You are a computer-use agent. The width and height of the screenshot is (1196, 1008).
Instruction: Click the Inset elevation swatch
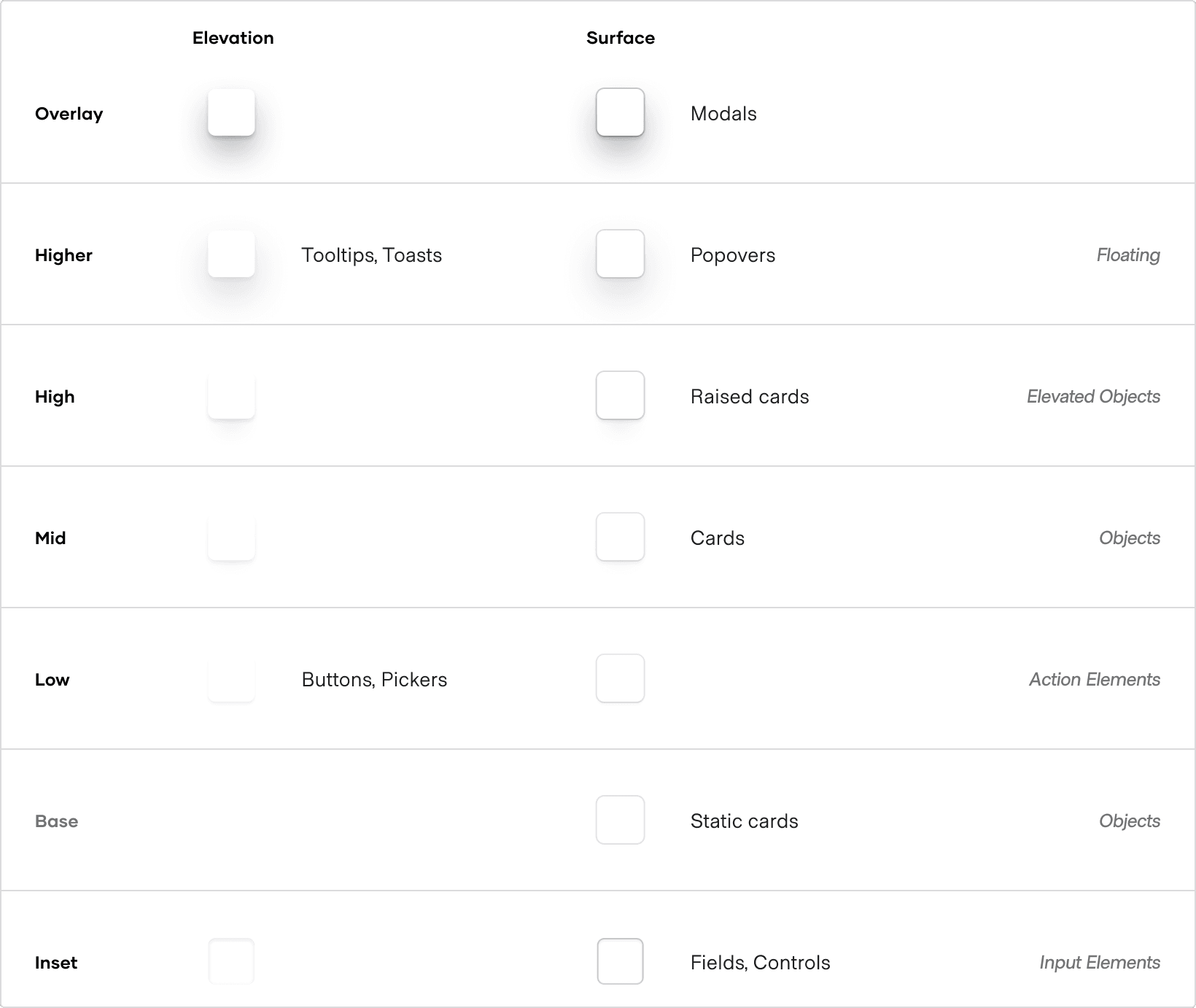pos(231,961)
